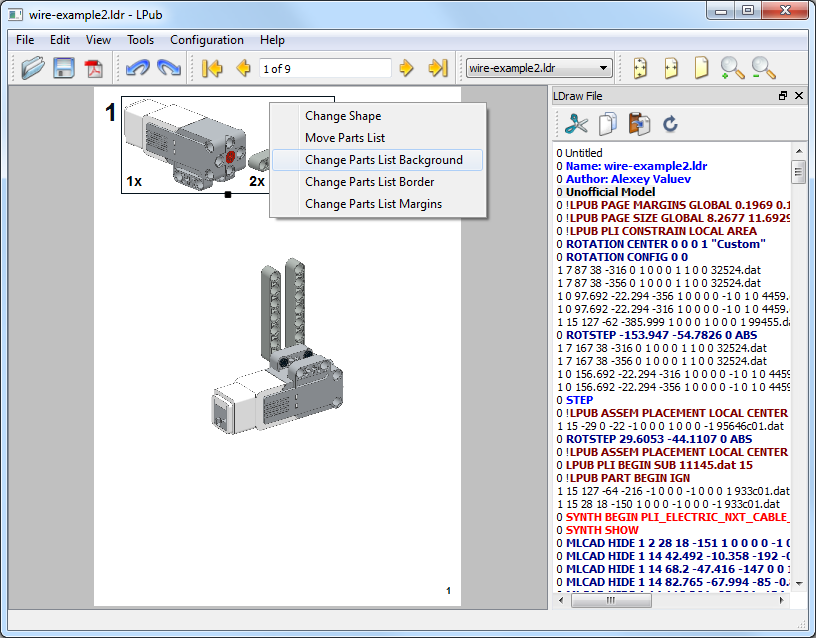The image size is (816, 638).
Task: Redo the change with the blue arrow
Action: [169, 68]
